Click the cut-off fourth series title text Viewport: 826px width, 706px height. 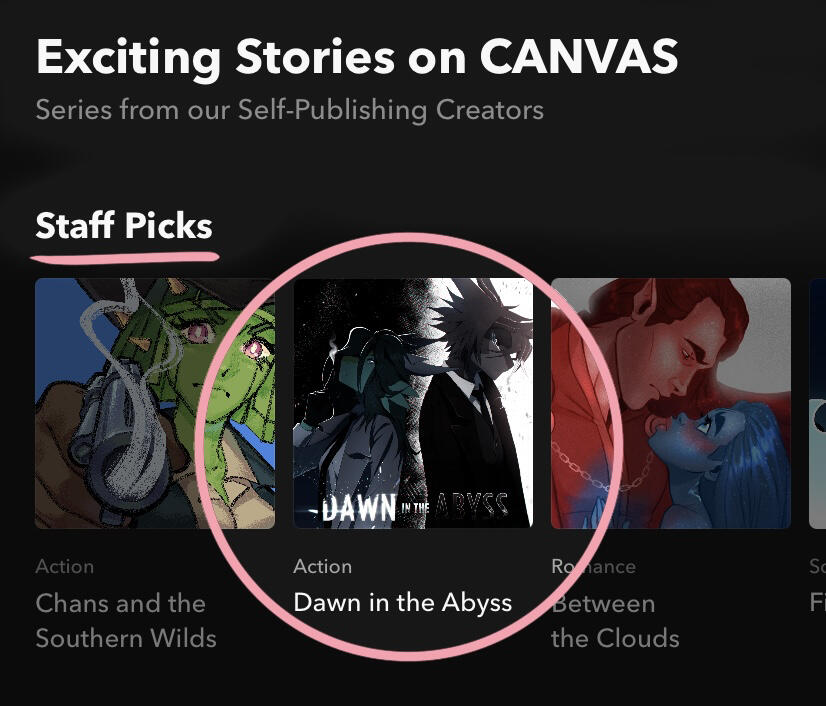coord(818,602)
